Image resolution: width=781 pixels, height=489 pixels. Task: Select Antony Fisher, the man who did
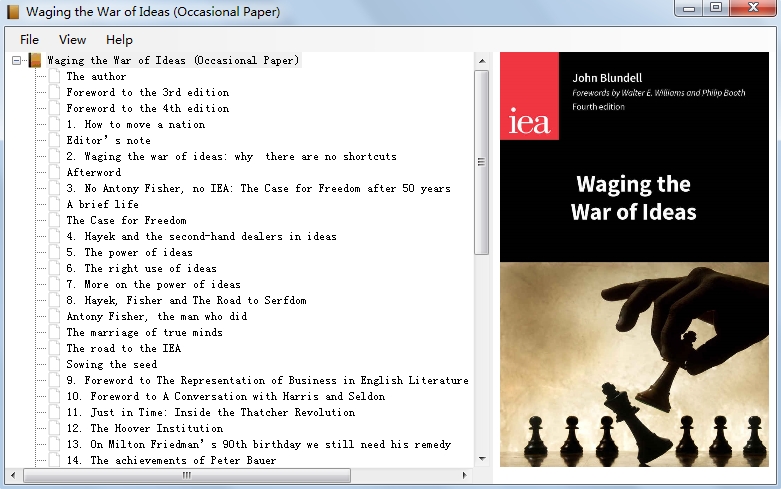click(x=157, y=316)
